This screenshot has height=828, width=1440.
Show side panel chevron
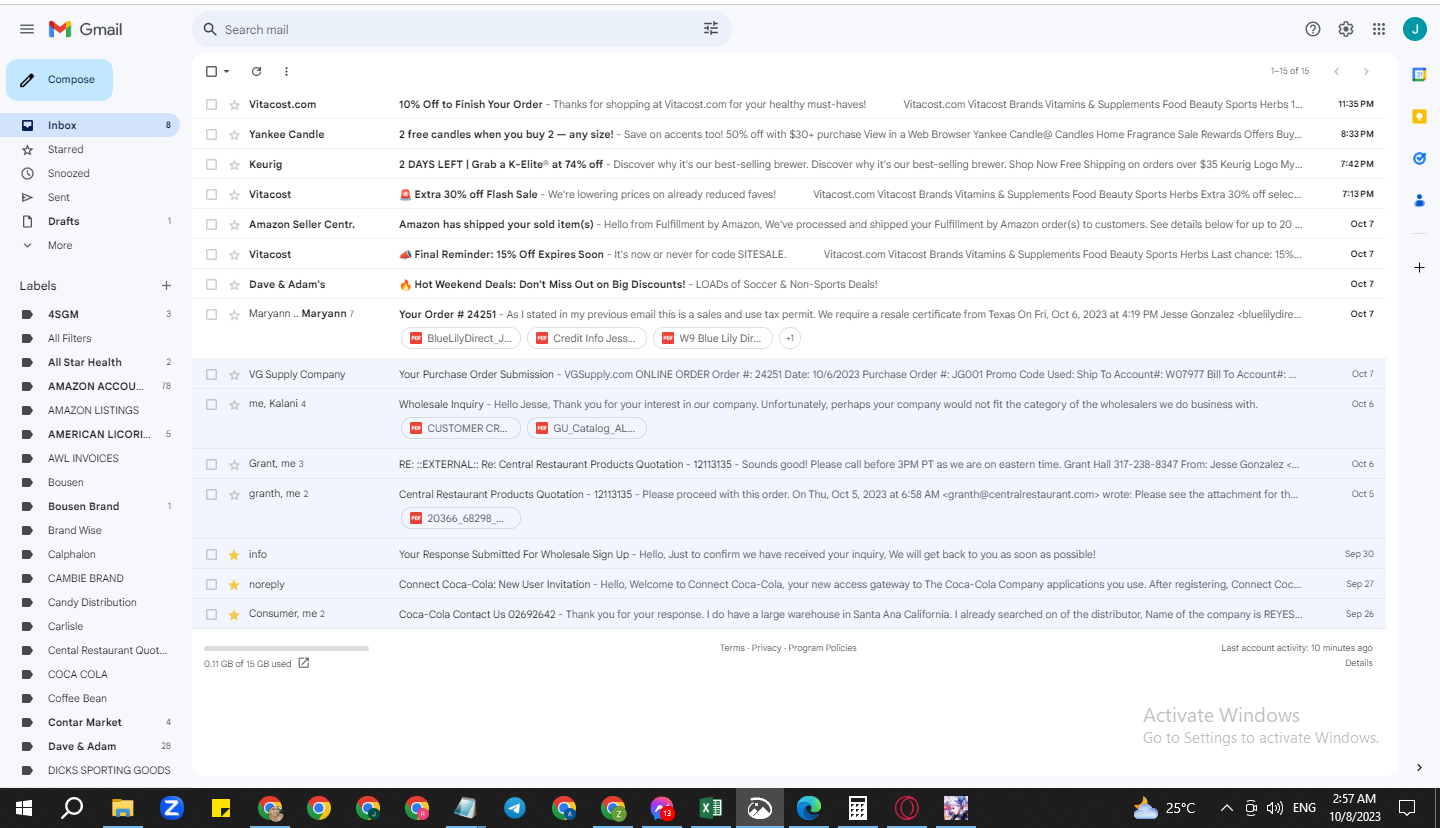click(x=1419, y=767)
